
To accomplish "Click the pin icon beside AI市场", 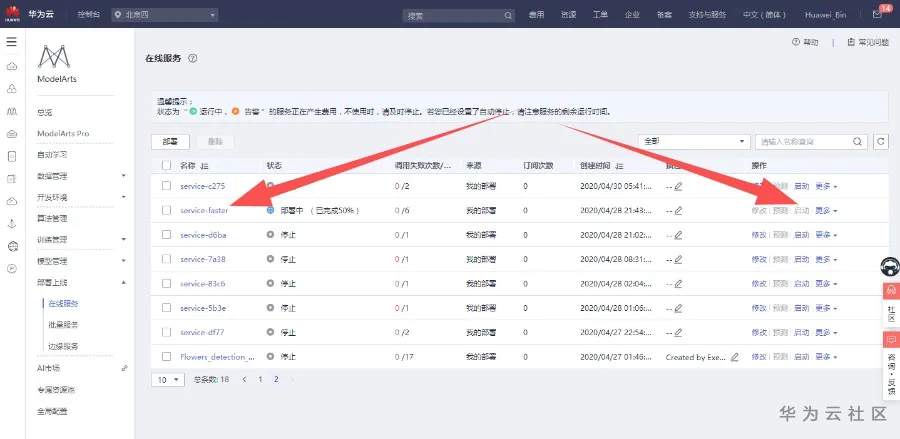I will 125,368.
